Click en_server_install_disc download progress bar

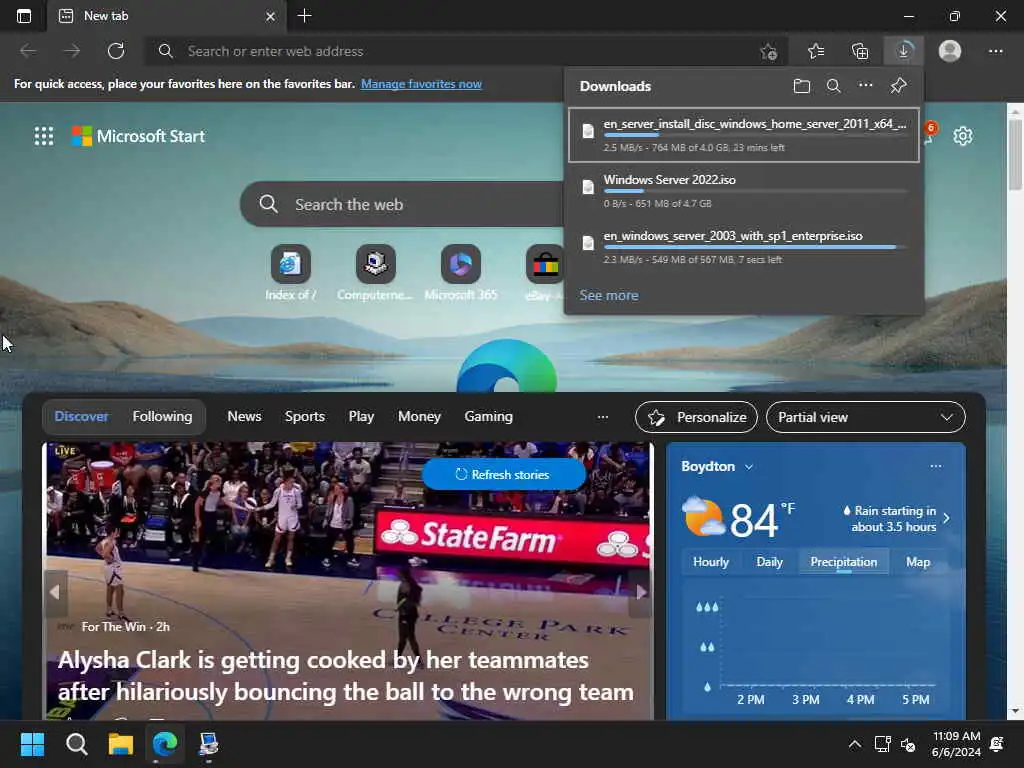pos(756,135)
